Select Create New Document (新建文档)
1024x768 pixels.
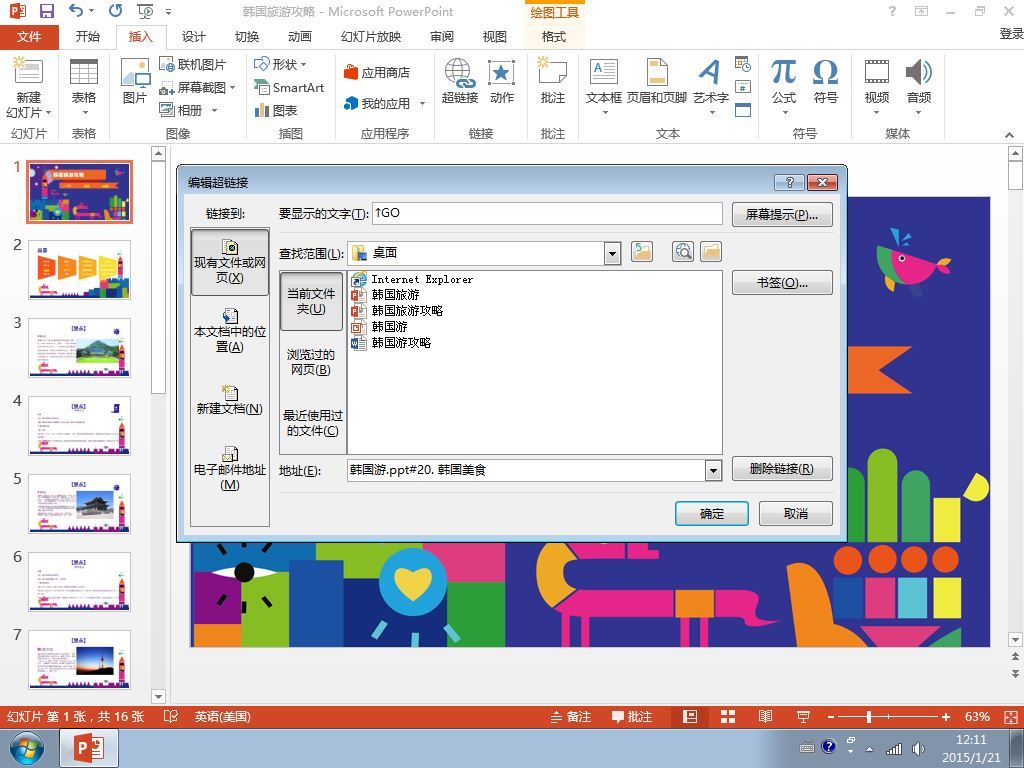pos(230,400)
